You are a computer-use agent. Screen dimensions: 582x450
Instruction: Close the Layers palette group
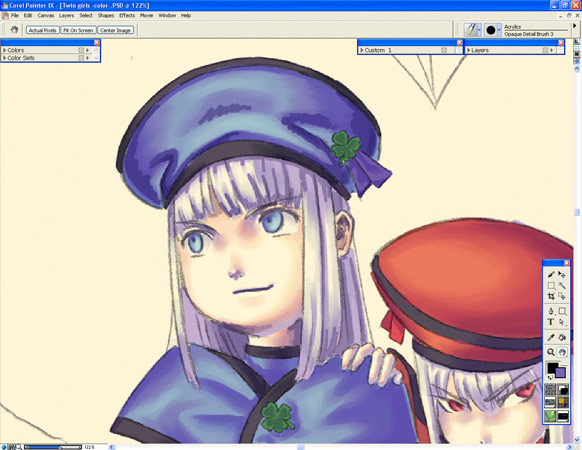point(561,42)
